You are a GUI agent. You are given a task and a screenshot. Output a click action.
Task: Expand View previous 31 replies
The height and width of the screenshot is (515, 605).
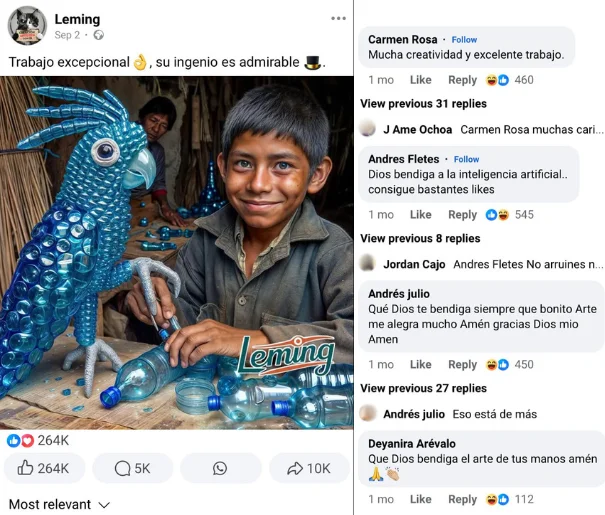(423, 104)
